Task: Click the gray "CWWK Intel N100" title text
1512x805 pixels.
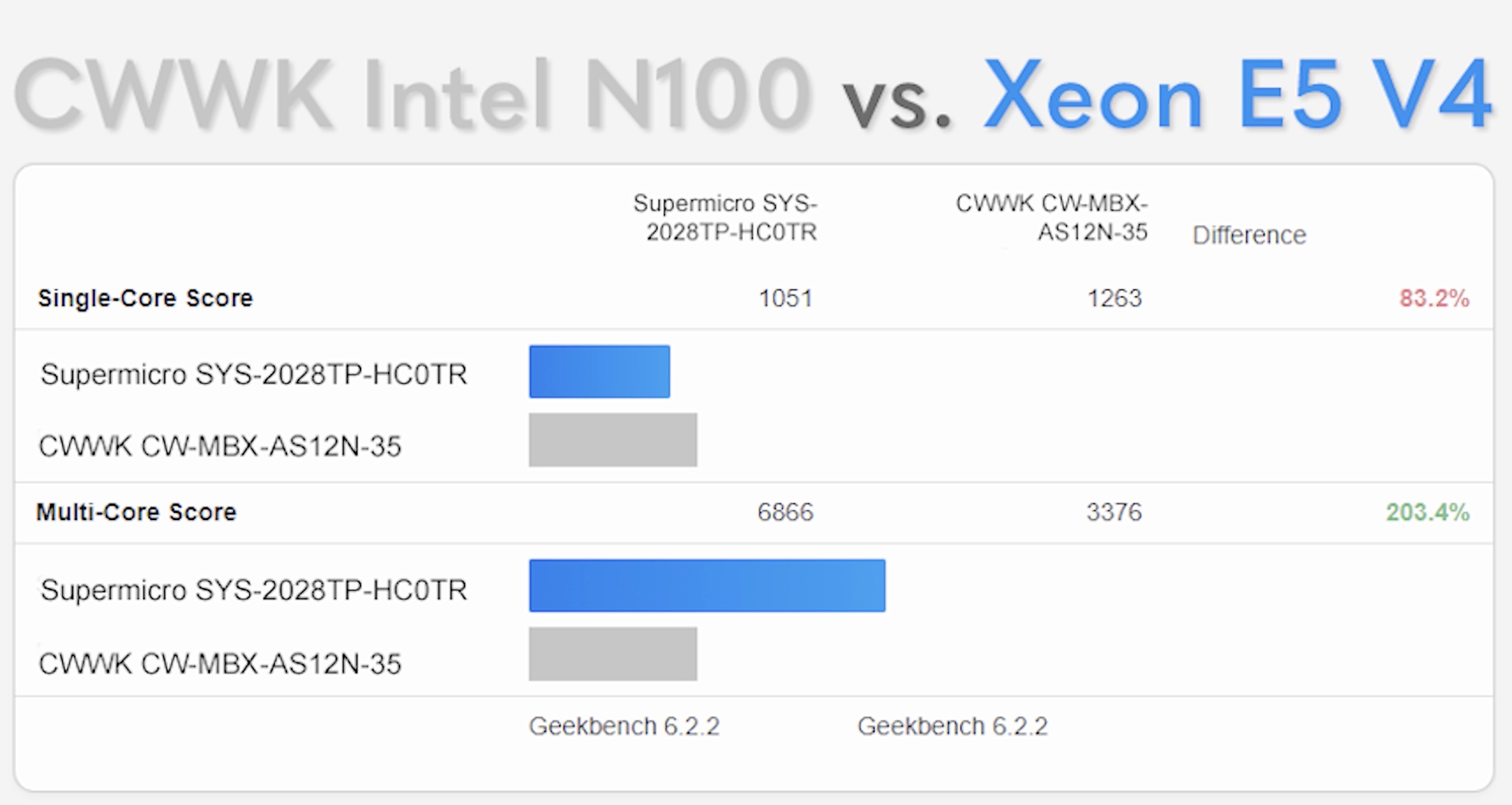Action: coord(412,94)
